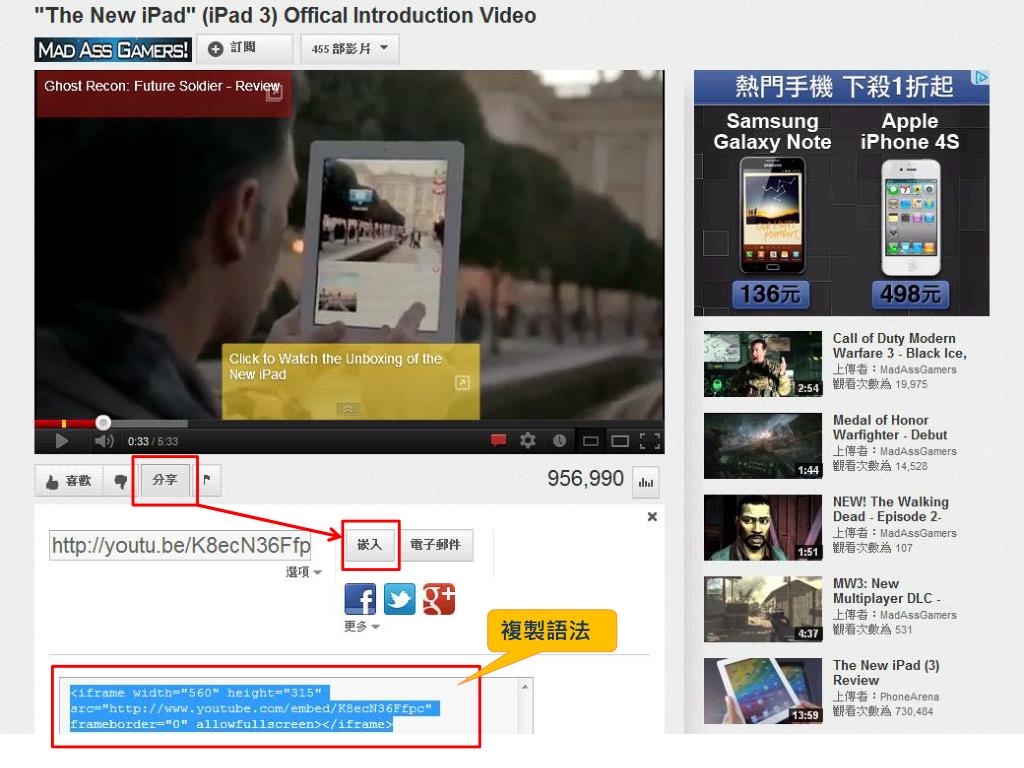The height and width of the screenshot is (768, 1024).
Task: Open The New iPad (3) Review title
Action: 886,672
